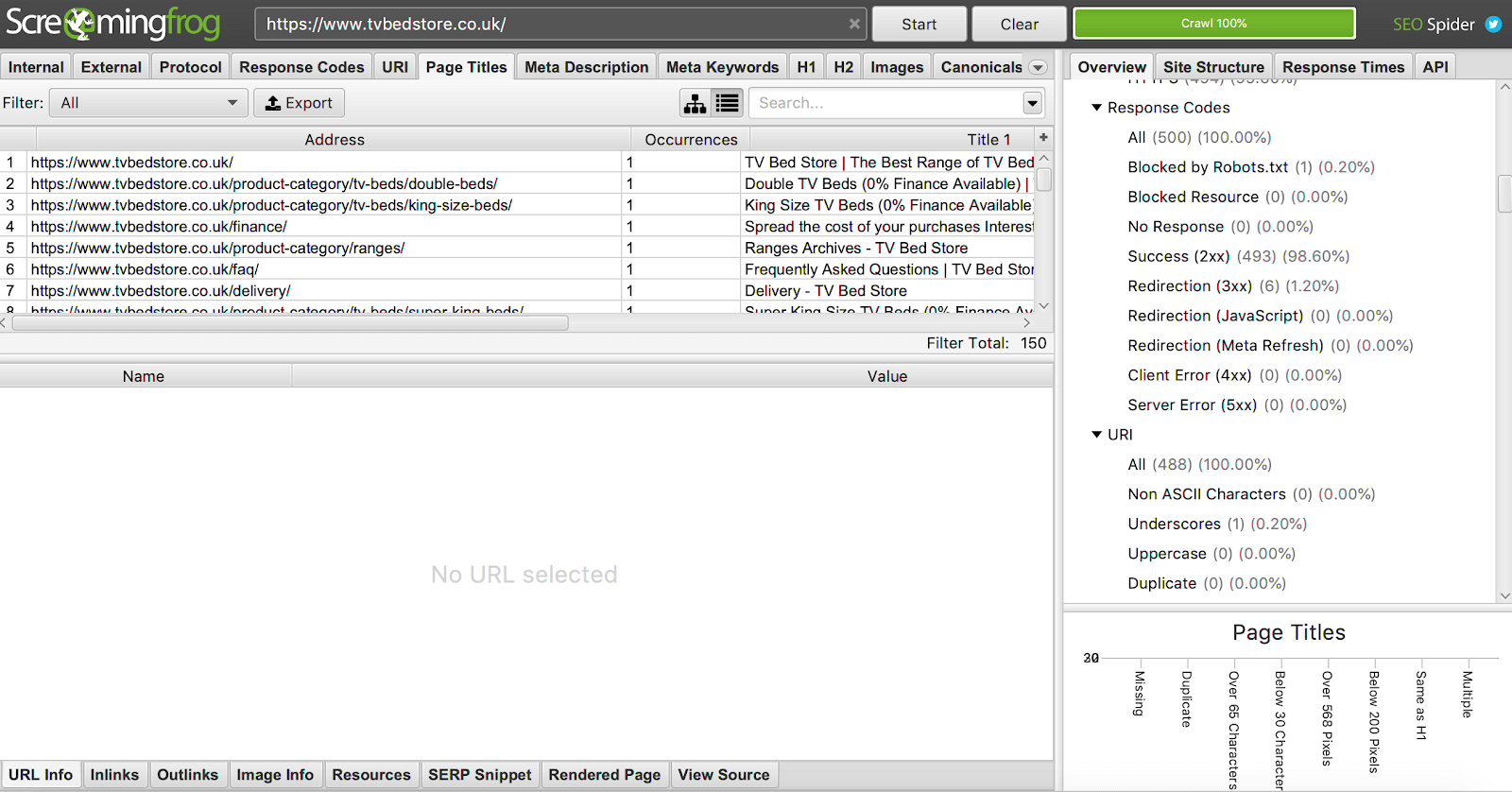Select the Redirection (3xx) filter
1512x792 pixels.
pos(1233,286)
